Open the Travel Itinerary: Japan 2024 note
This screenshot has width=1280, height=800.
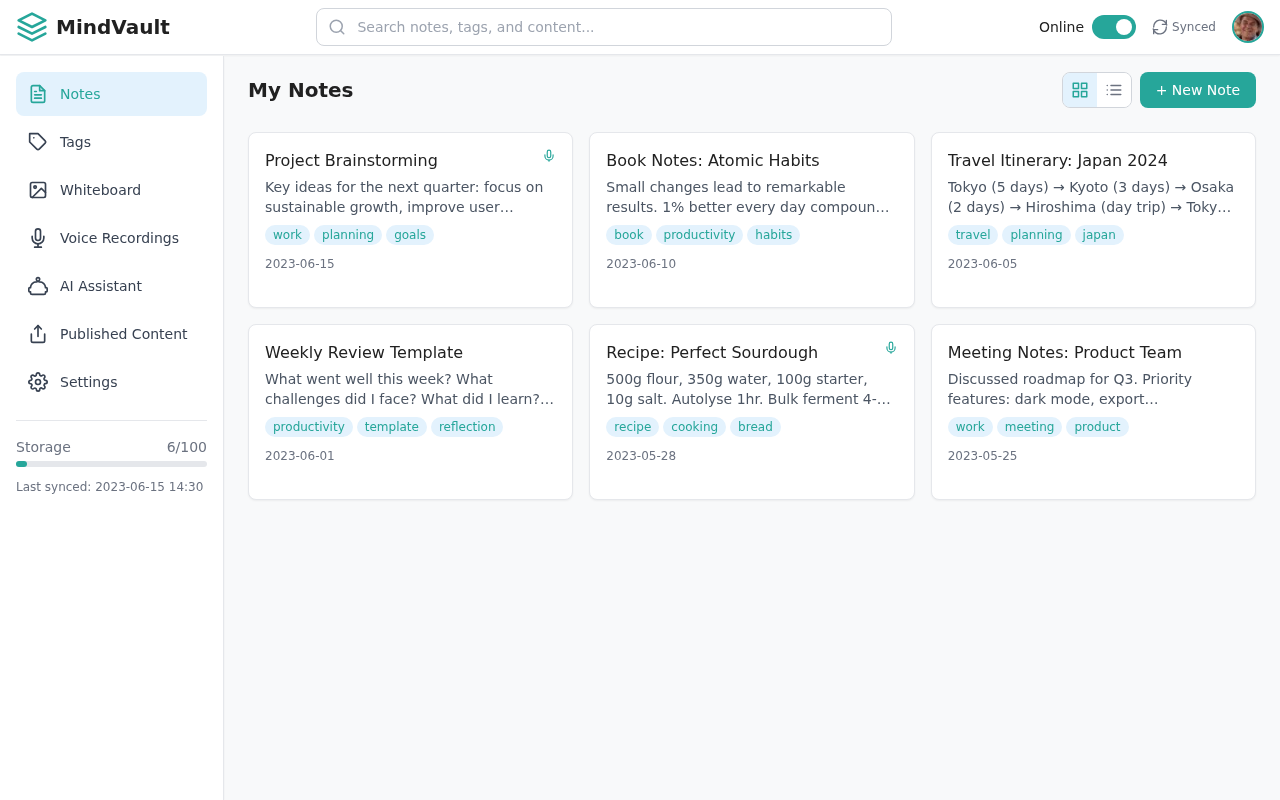(x=1057, y=160)
